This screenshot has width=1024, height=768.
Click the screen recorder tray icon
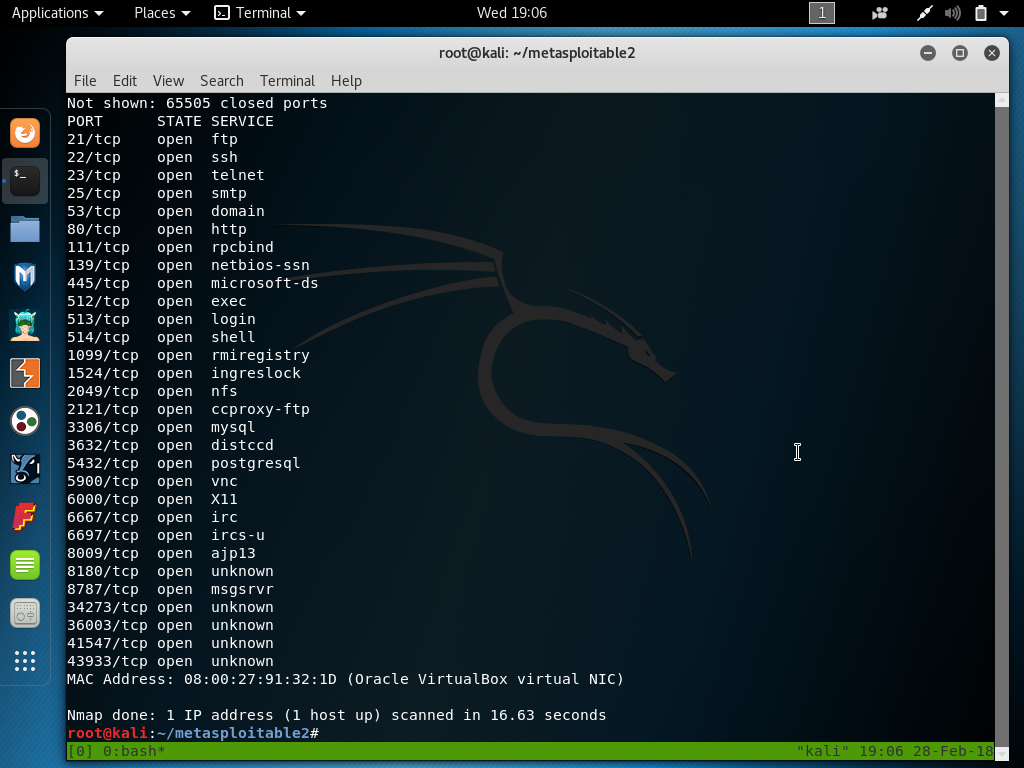(880, 13)
